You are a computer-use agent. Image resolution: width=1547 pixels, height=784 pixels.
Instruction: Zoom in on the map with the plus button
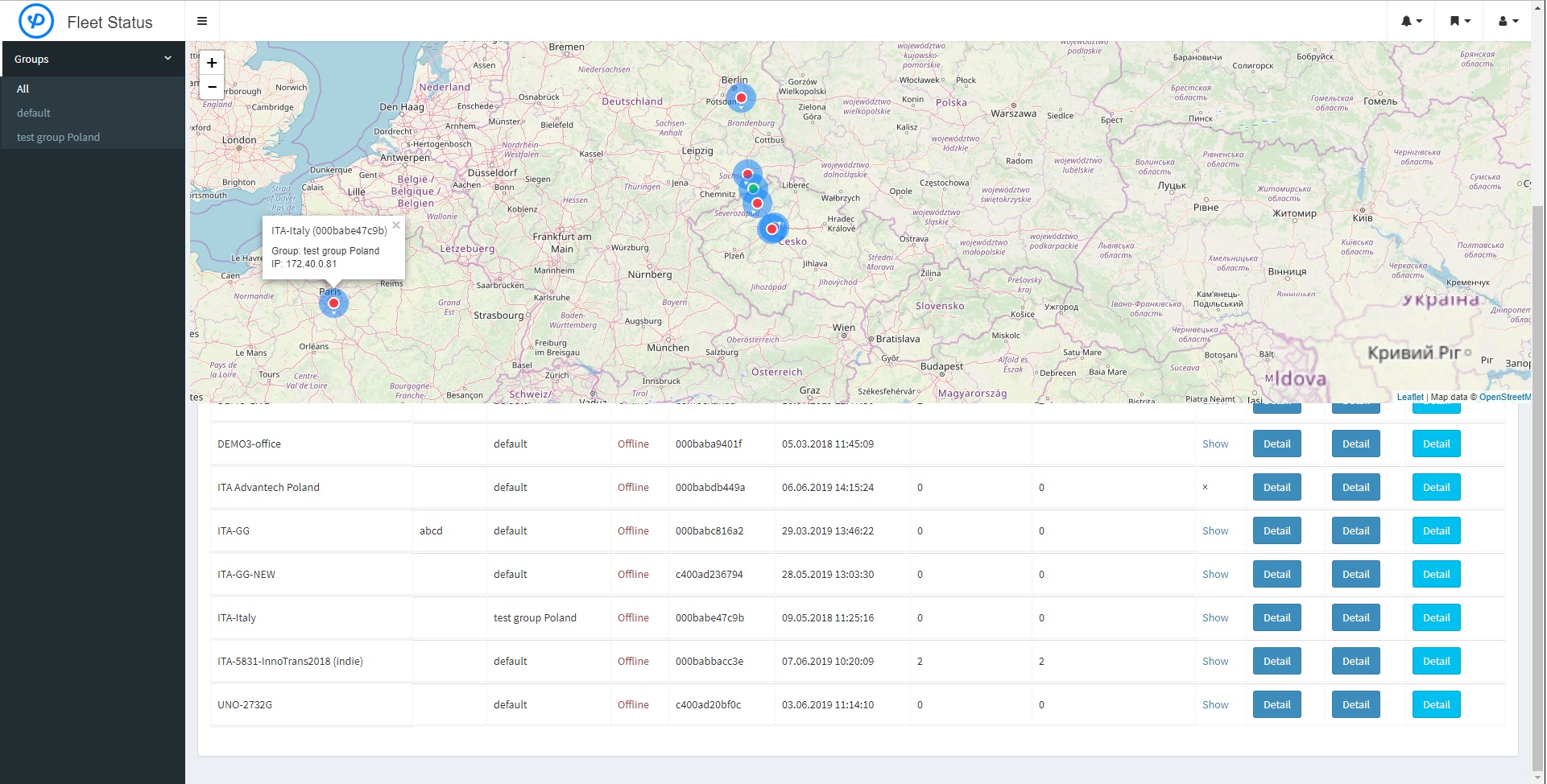click(212, 62)
